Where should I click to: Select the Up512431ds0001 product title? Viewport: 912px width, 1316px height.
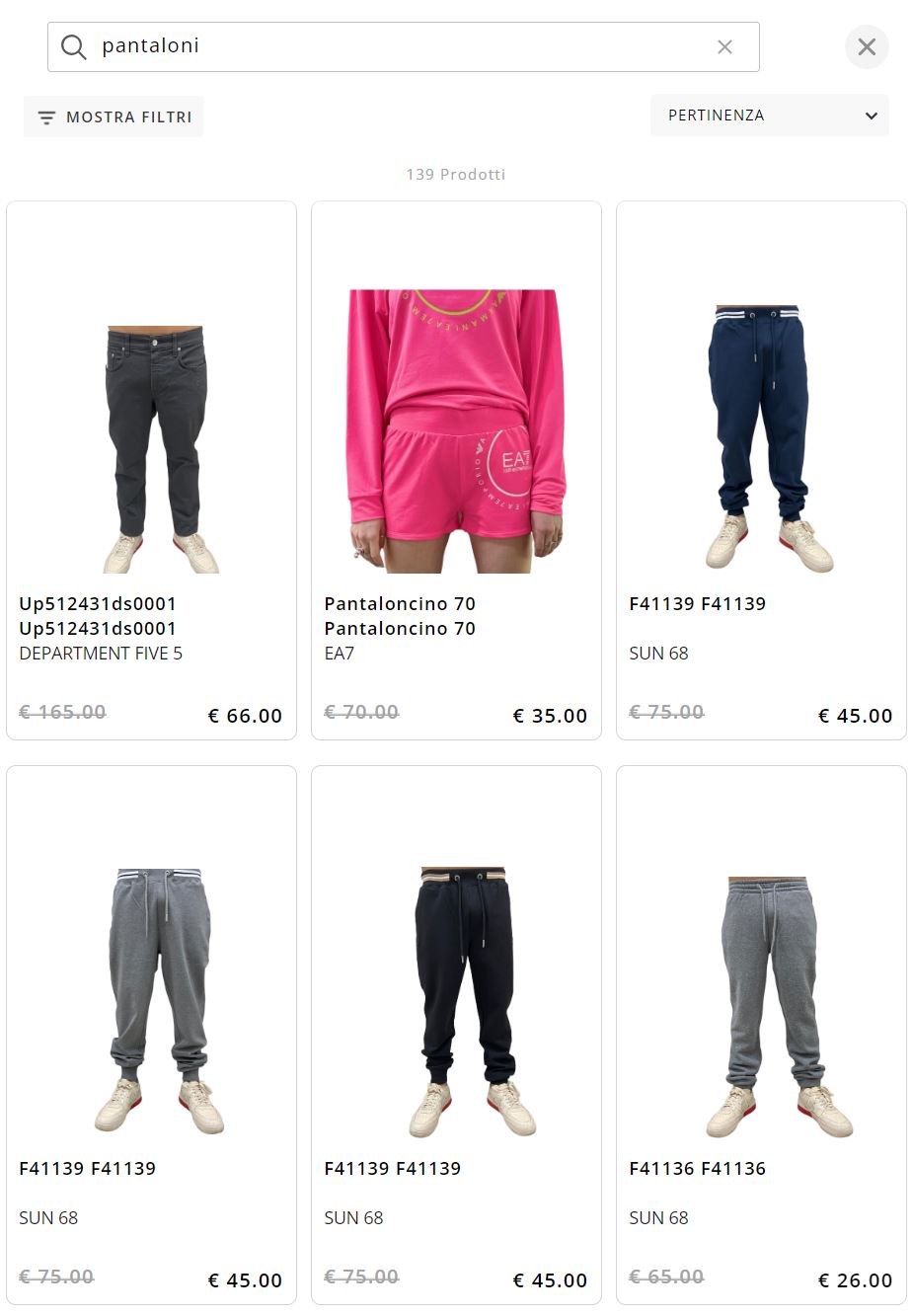[98, 616]
